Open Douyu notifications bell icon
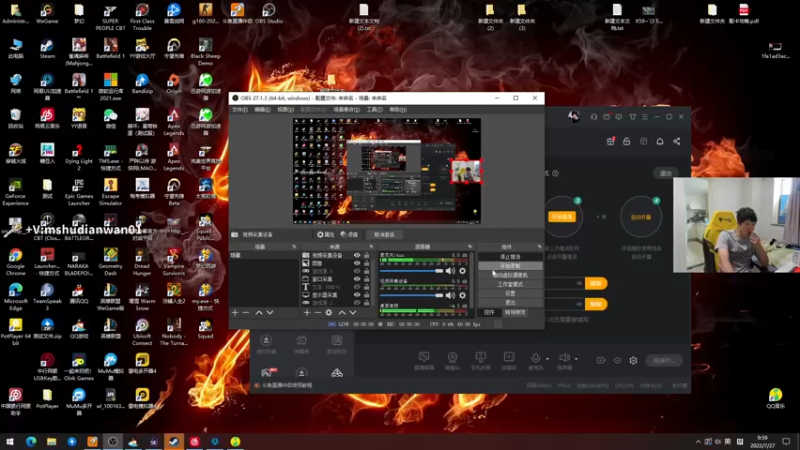Image resolution: width=800 pixels, height=450 pixels. click(x=660, y=141)
